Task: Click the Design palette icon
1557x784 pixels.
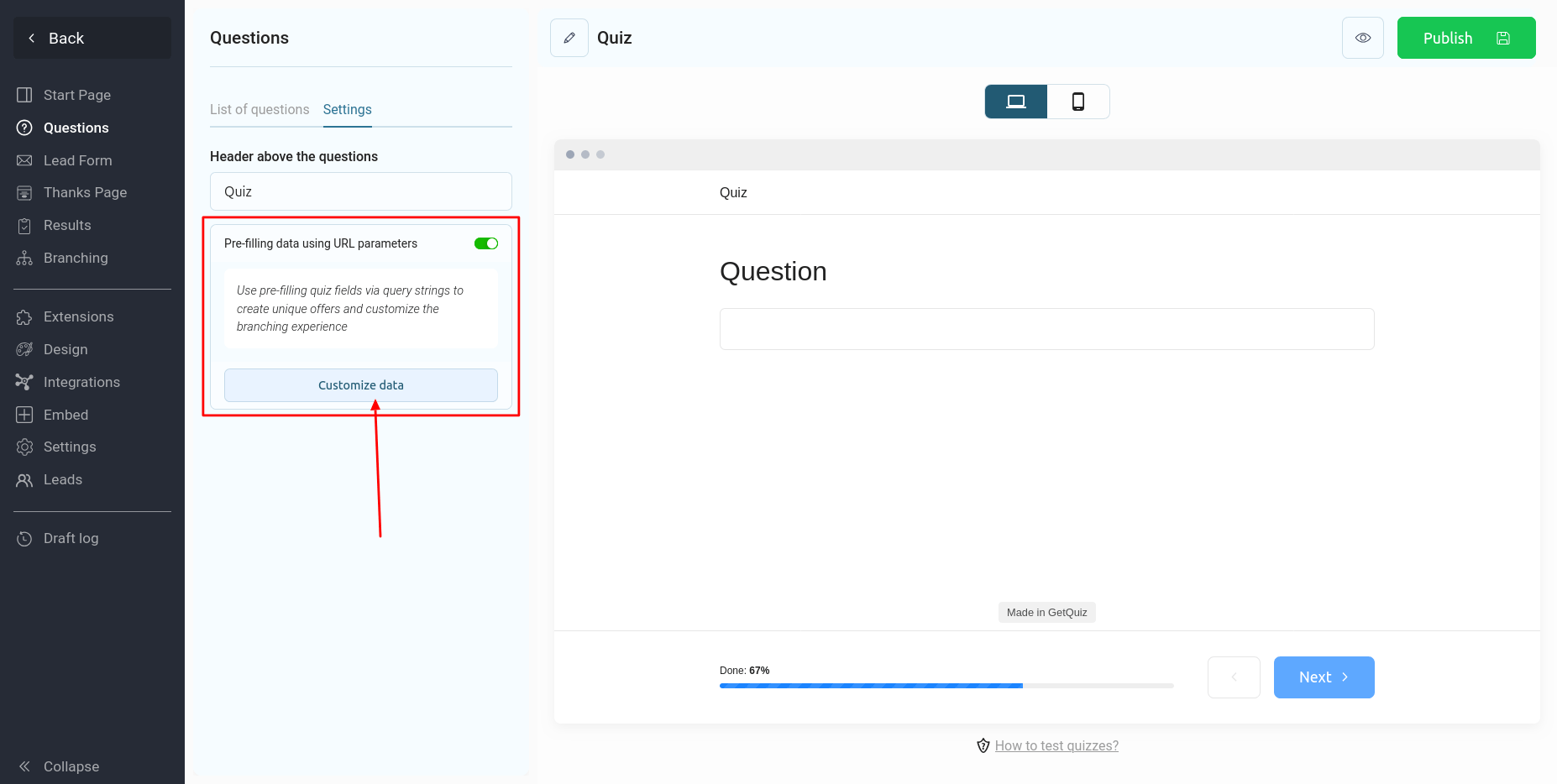Action: coord(25,349)
